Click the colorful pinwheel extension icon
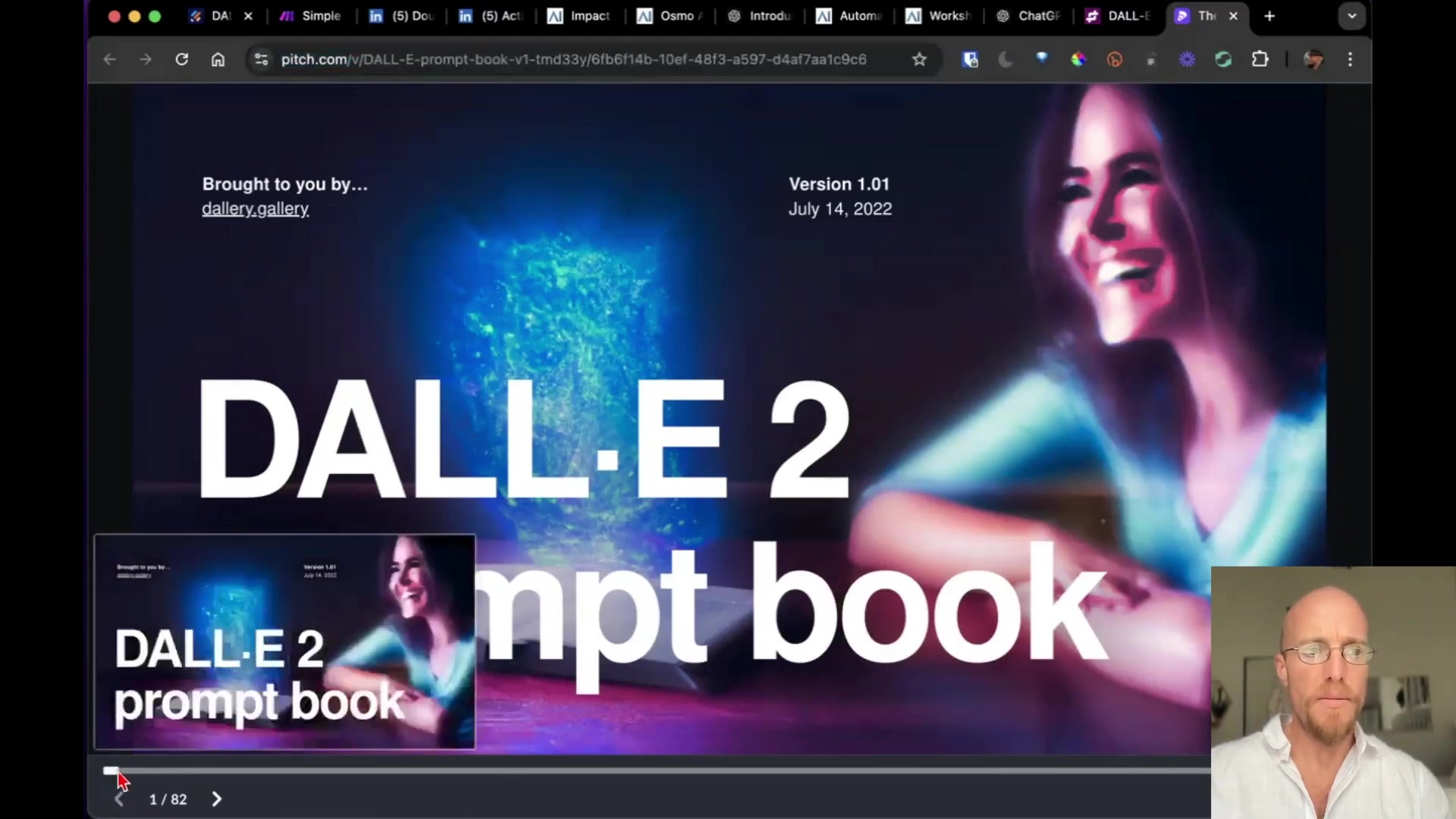Viewport: 1456px width, 819px height. 1078,59
